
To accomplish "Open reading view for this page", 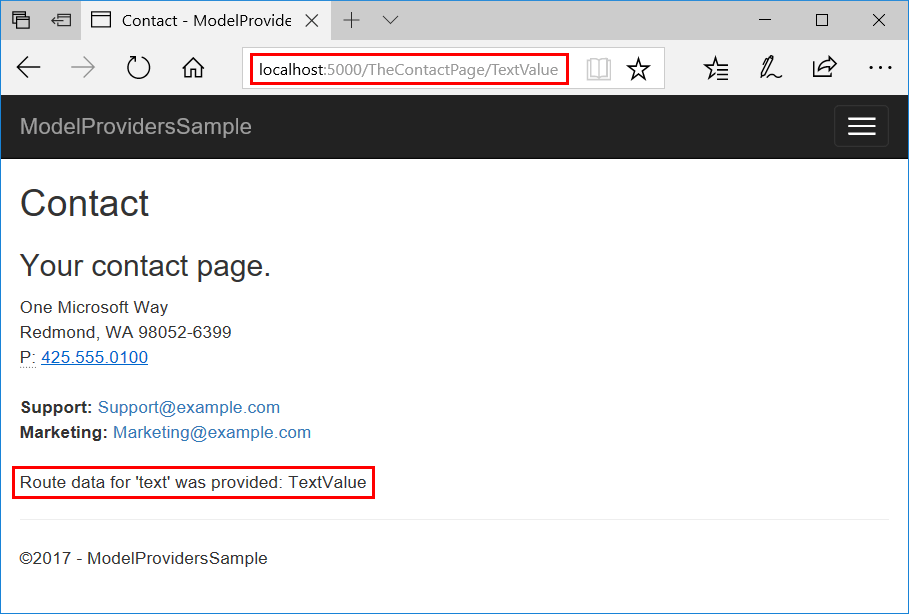I will (598, 68).
